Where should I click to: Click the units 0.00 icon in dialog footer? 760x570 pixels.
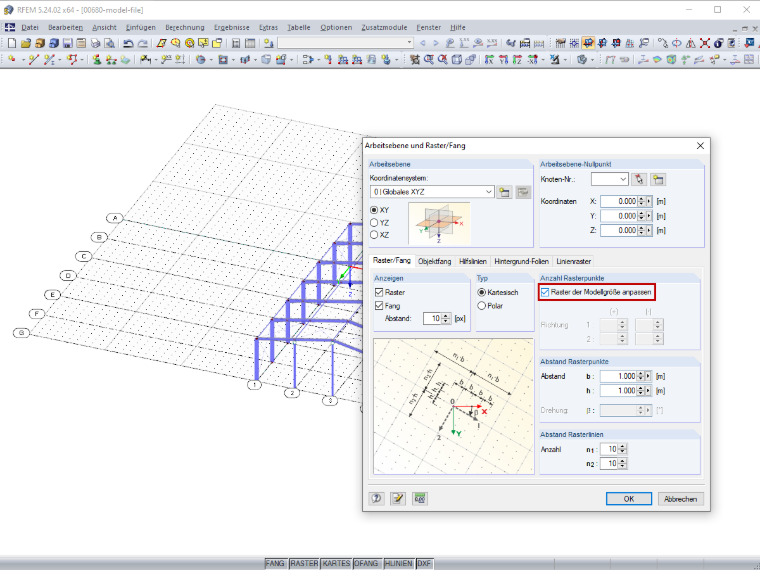pos(420,498)
